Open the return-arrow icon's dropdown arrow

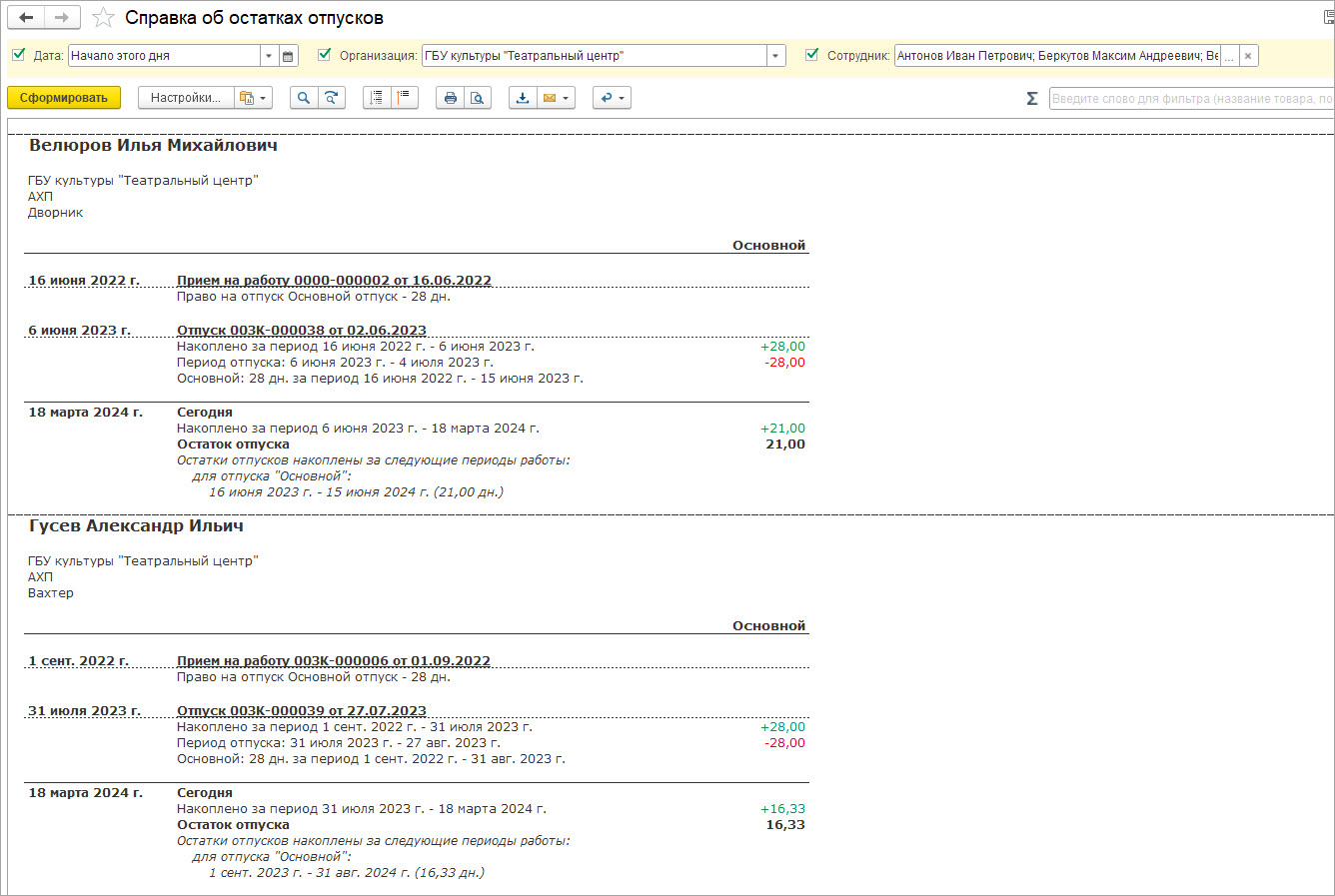click(x=623, y=98)
